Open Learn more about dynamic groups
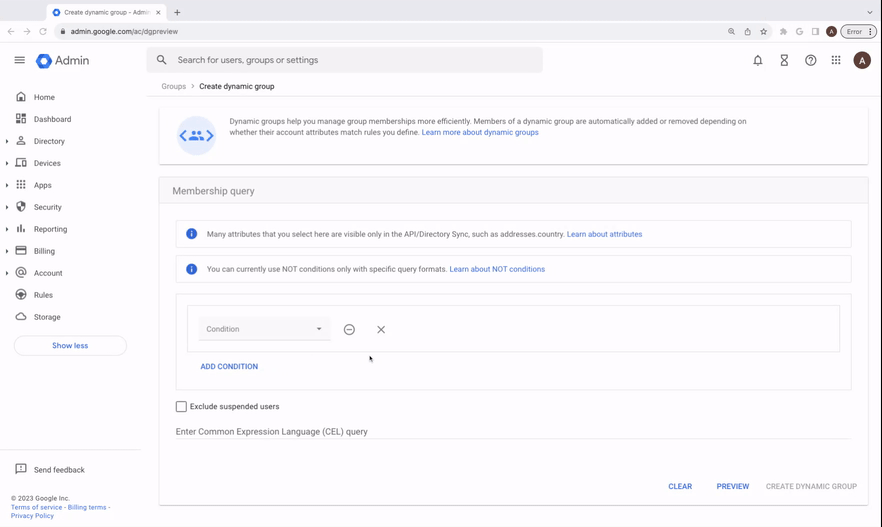 (x=480, y=132)
